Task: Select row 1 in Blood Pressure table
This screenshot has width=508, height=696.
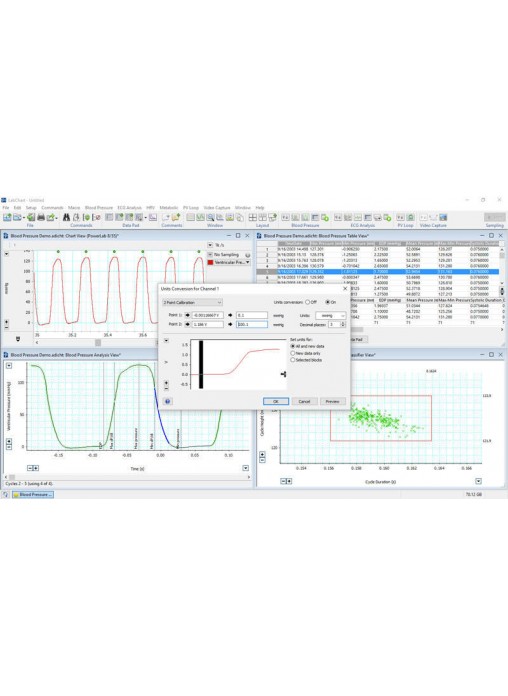Action: pos(377,249)
